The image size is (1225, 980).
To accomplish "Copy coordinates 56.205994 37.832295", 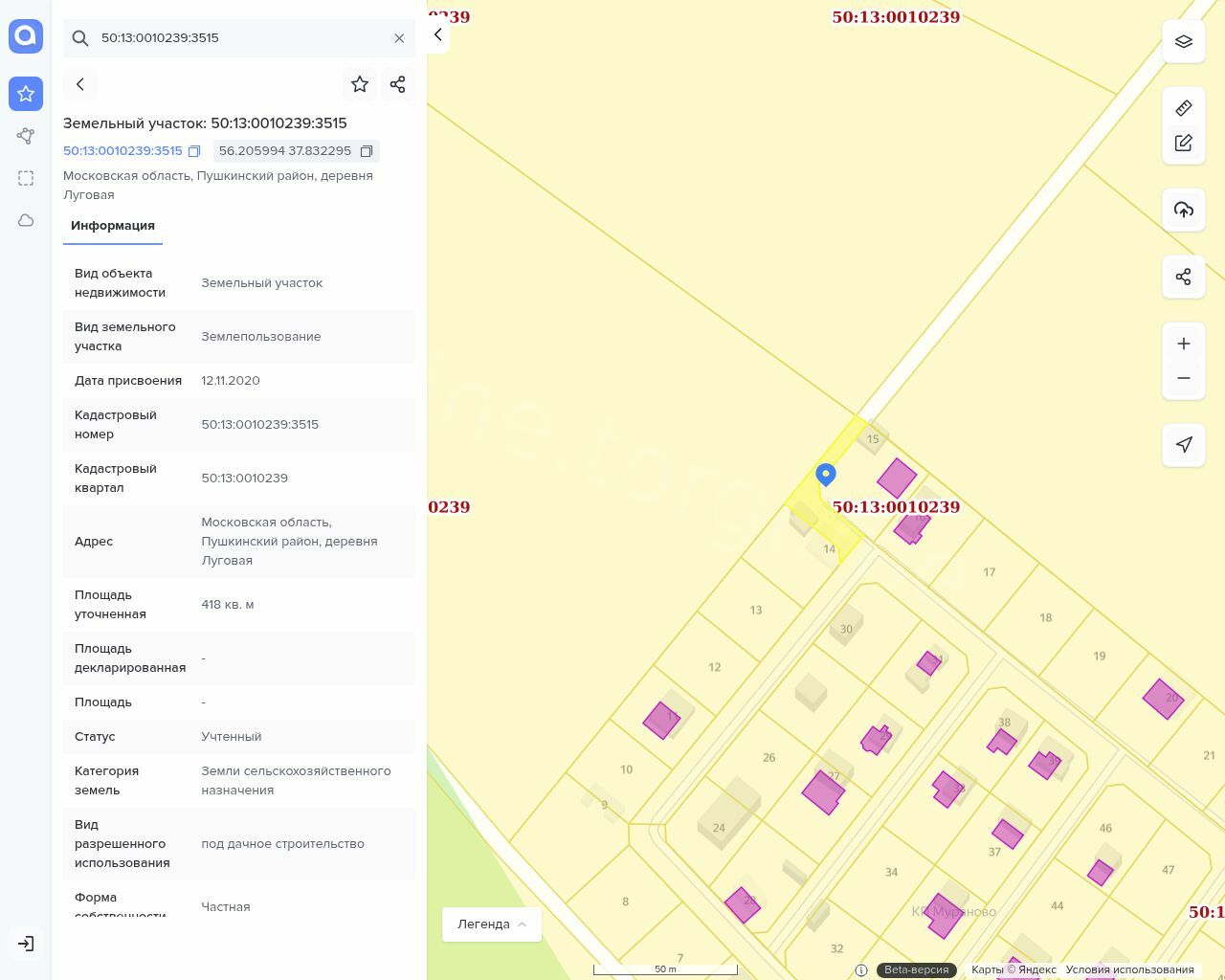I will pyautogui.click(x=367, y=151).
